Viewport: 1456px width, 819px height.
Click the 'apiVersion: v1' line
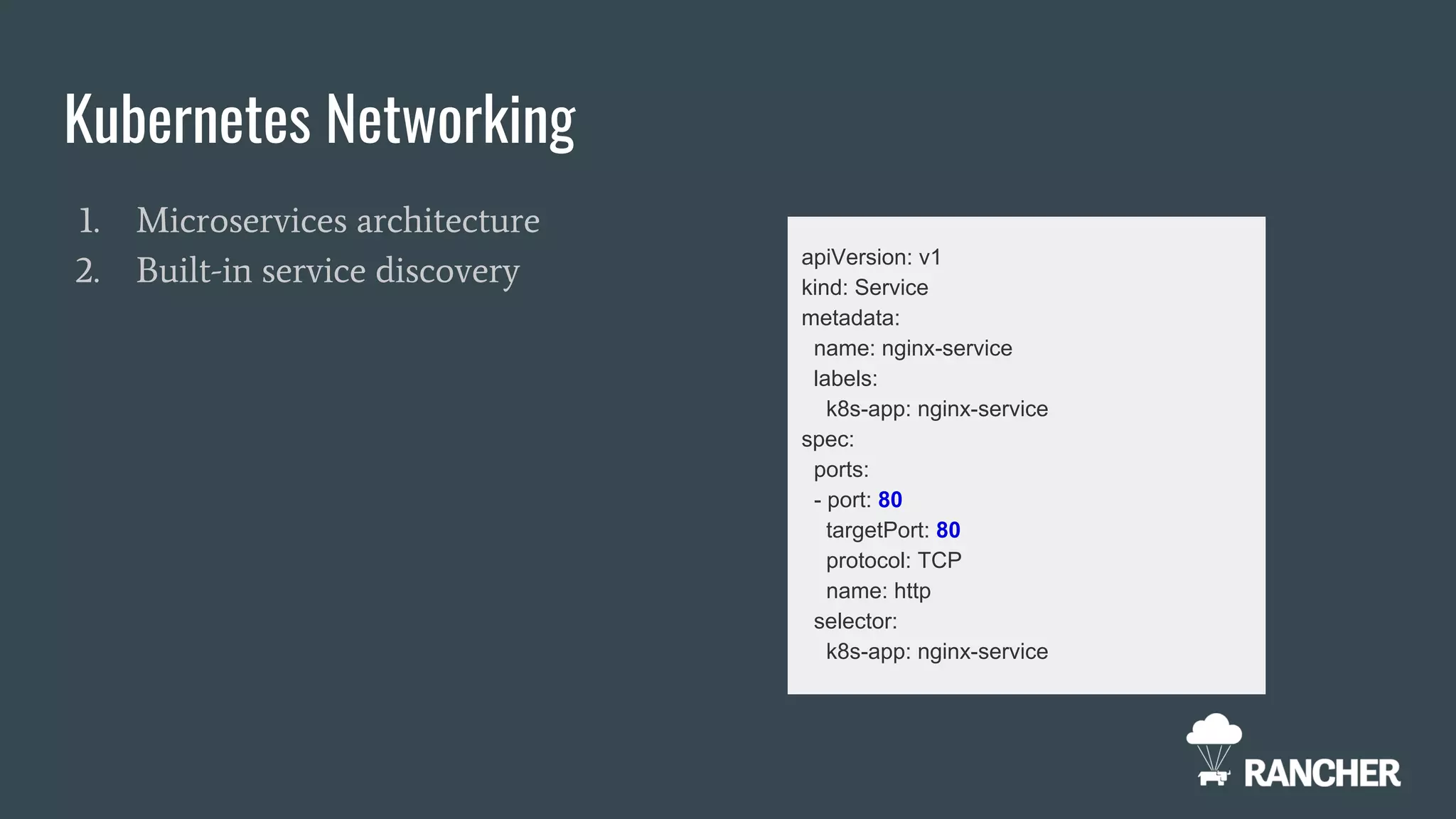click(x=871, y=257)
